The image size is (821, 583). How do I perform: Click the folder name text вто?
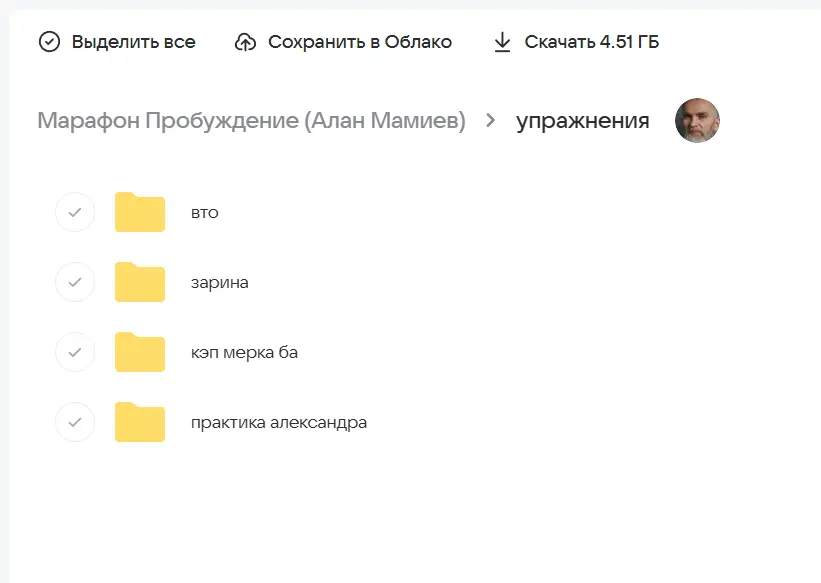pyautogui.click(x=204, y=212)
